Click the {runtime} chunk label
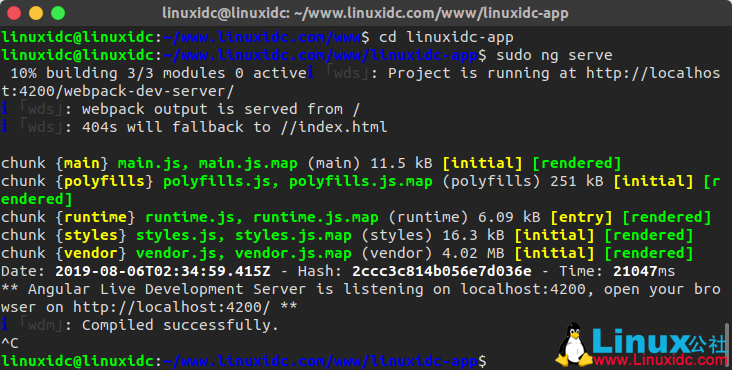Image resolution: width=732 pixels, height=370 pixels. pyautogui.click(x=96, y=217)
